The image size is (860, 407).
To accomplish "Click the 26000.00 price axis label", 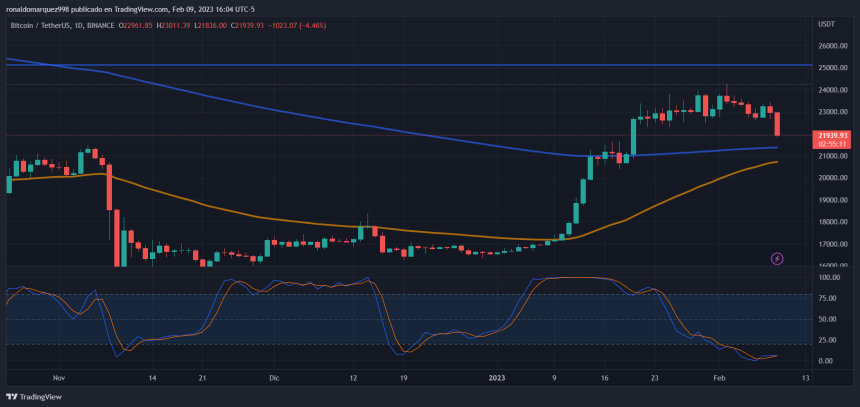I will point(832,46).
